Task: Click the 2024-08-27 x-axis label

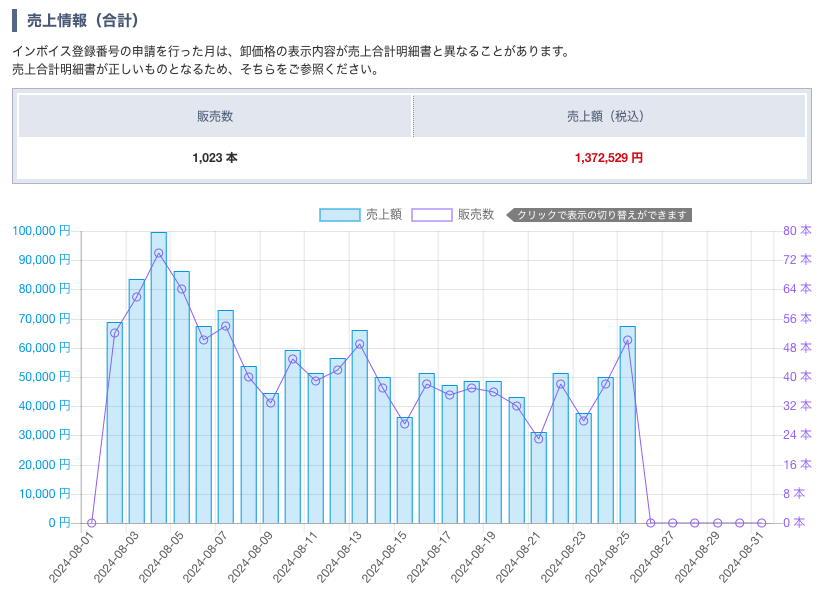Action: (x=651, y=556)
